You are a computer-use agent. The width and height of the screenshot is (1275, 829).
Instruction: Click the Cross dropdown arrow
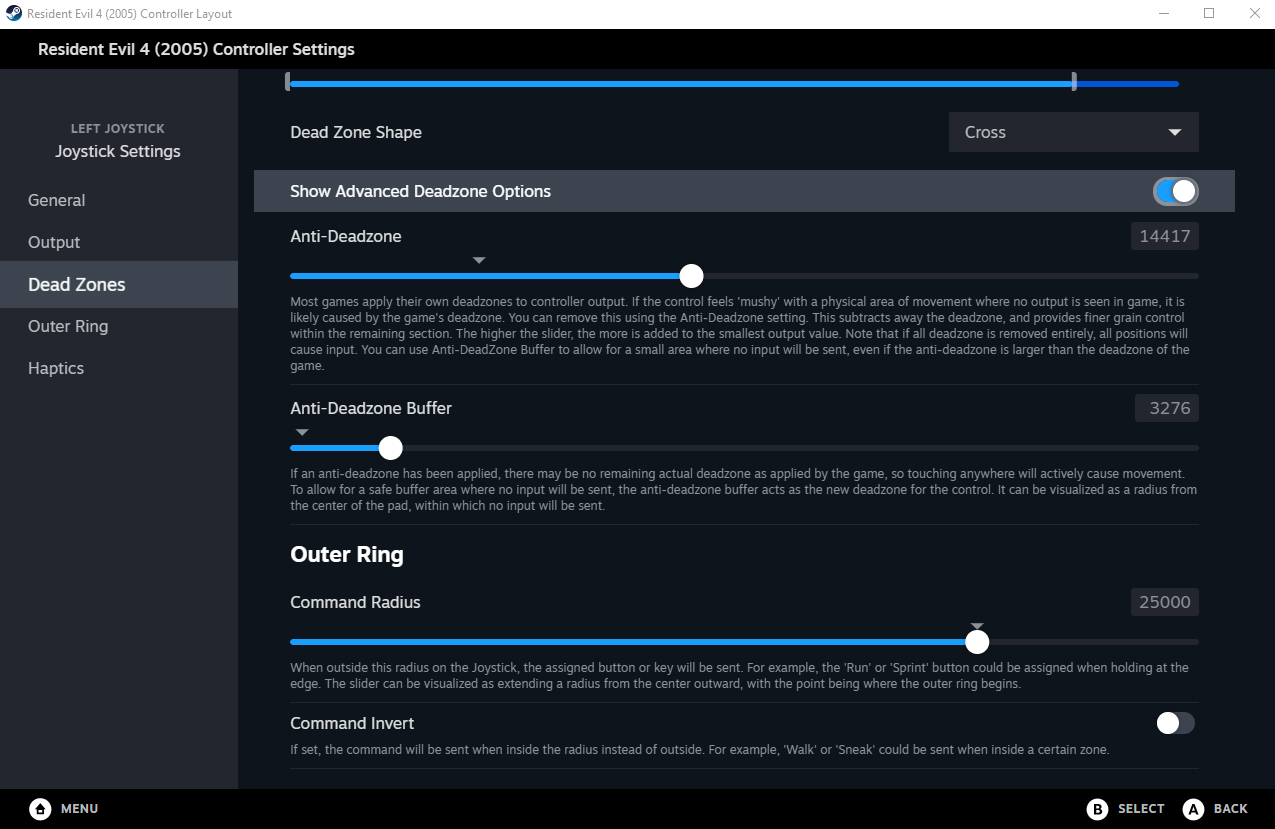(1175, 132)
